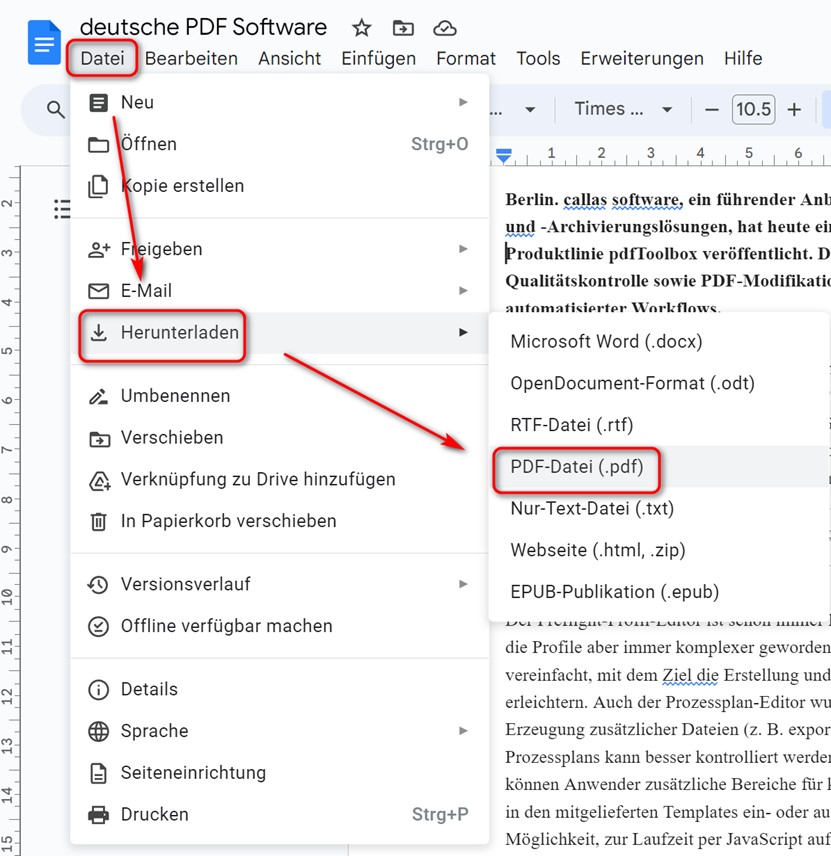
Task: Open the Bearbeiten menu
Action: [192, 58]
